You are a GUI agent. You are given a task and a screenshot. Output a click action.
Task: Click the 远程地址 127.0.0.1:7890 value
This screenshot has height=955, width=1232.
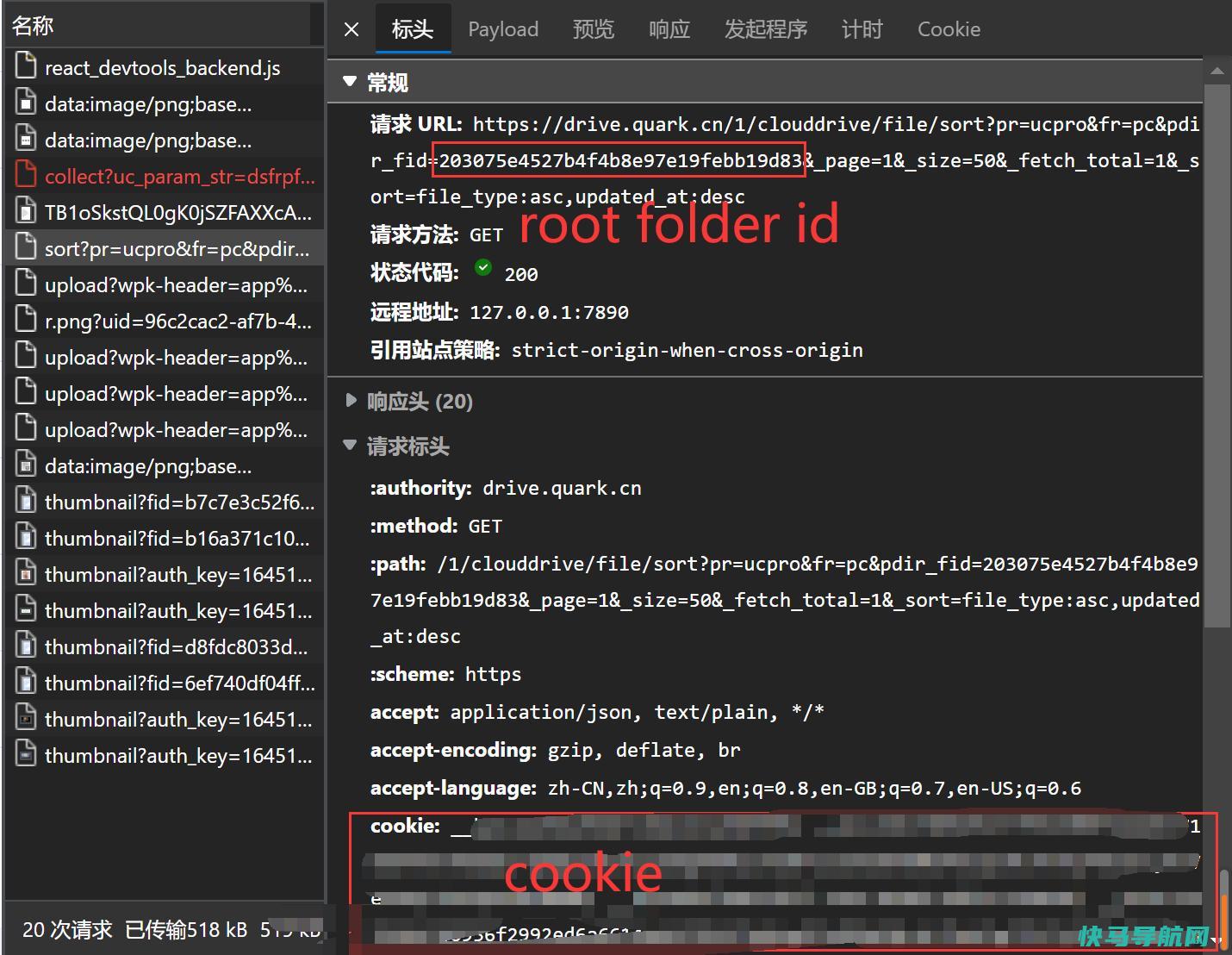point(549,312)
